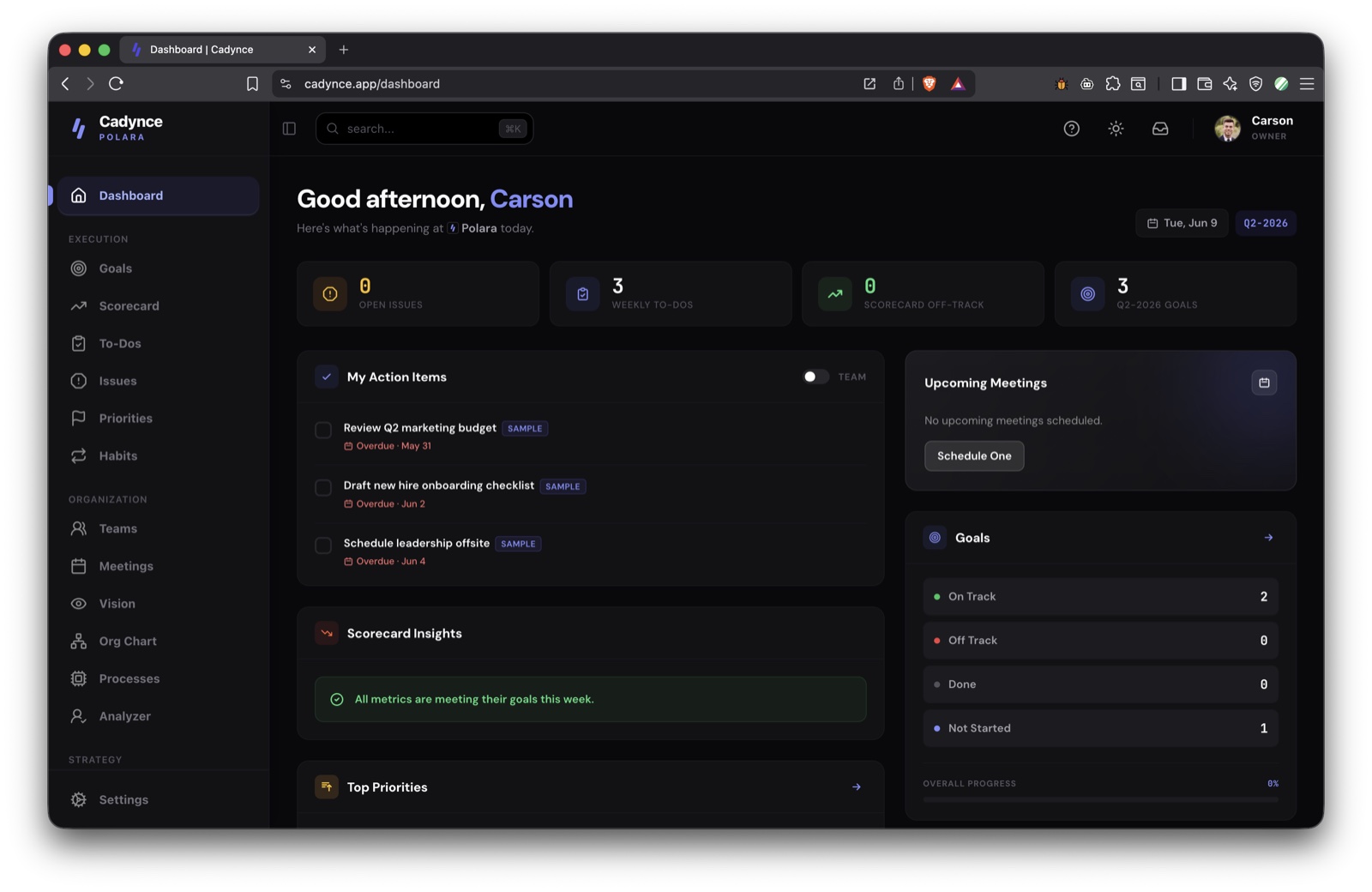The image size is (1372, 892).
Task: Click the Open Issues warning icon
Action: (x=329, y=294)
